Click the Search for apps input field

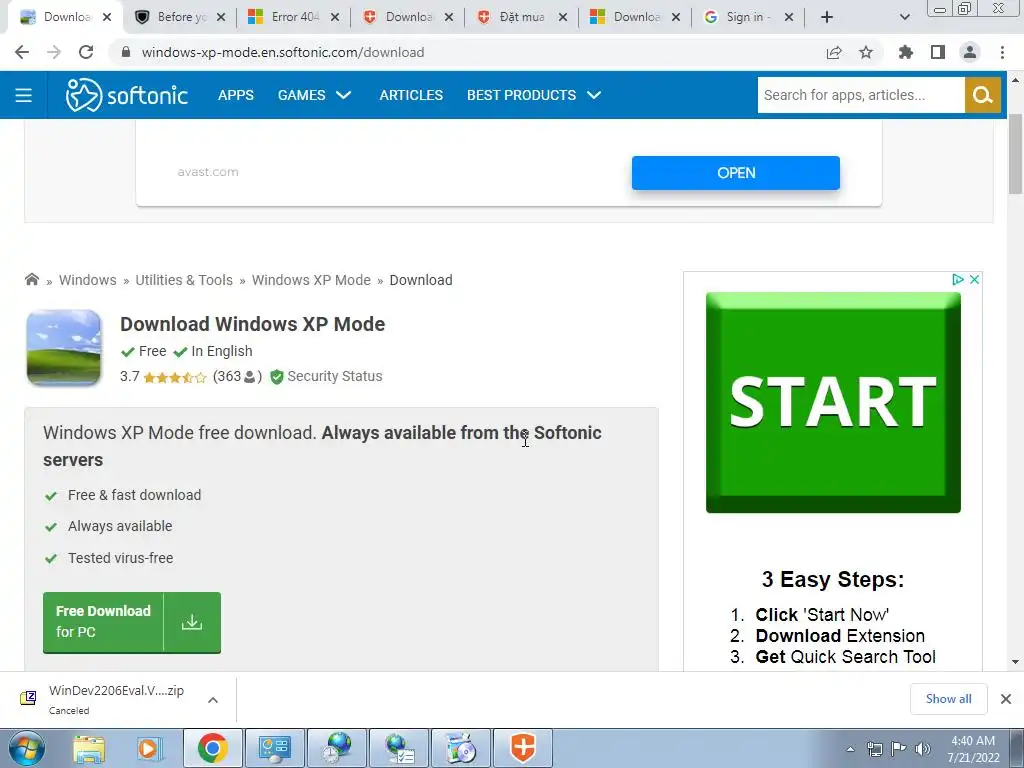861,95
